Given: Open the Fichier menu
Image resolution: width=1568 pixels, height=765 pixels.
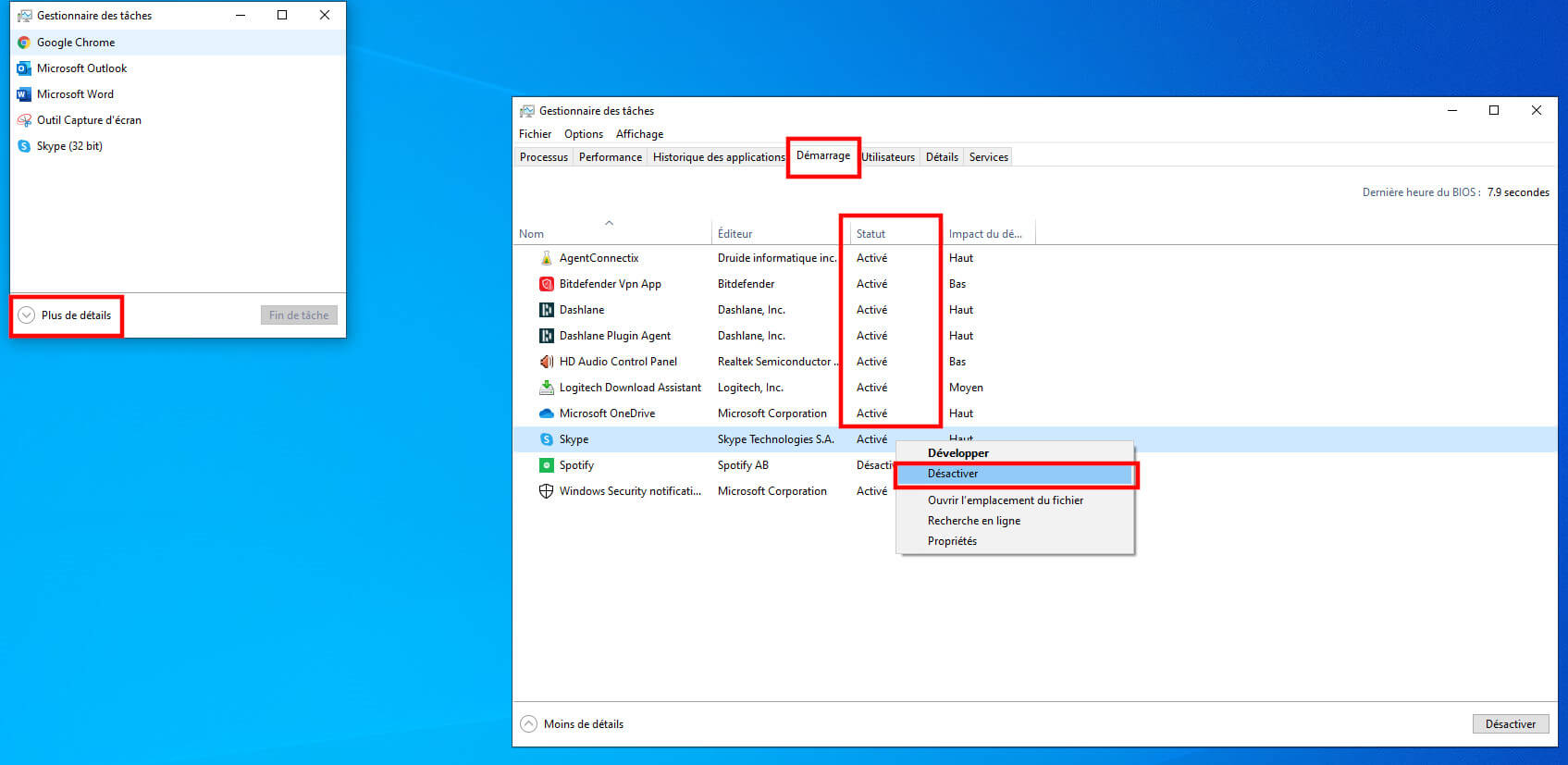Looking at the screenshot, I should click(535, 134).
